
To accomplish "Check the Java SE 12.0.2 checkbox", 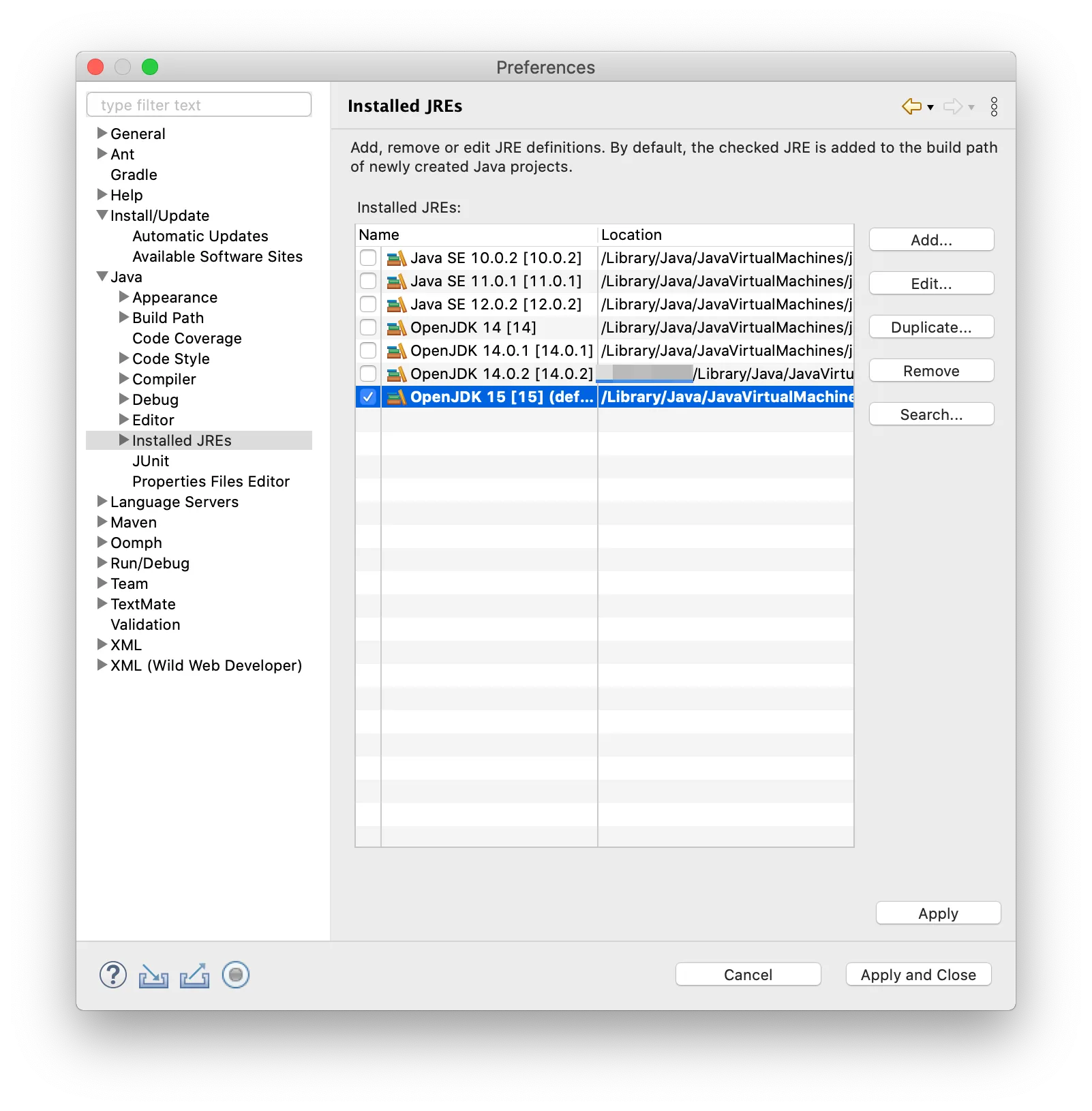I will [x=368, y=304].
